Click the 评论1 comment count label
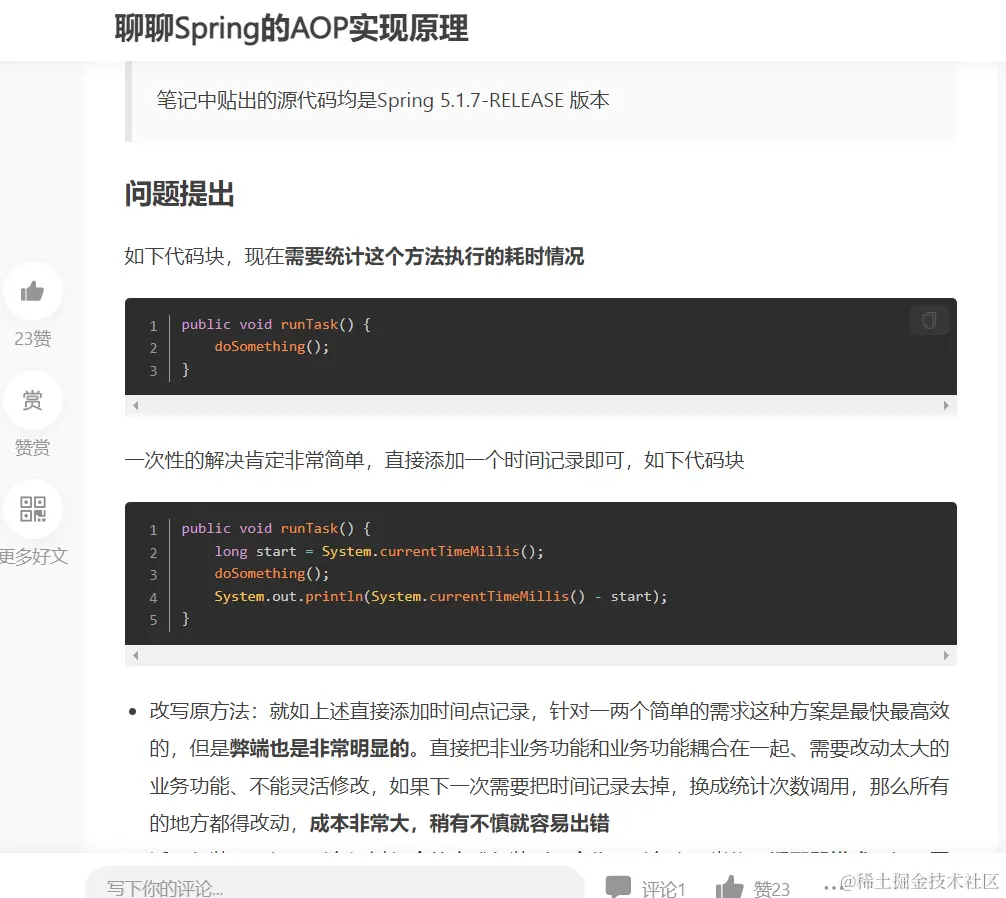 point(663,888)
